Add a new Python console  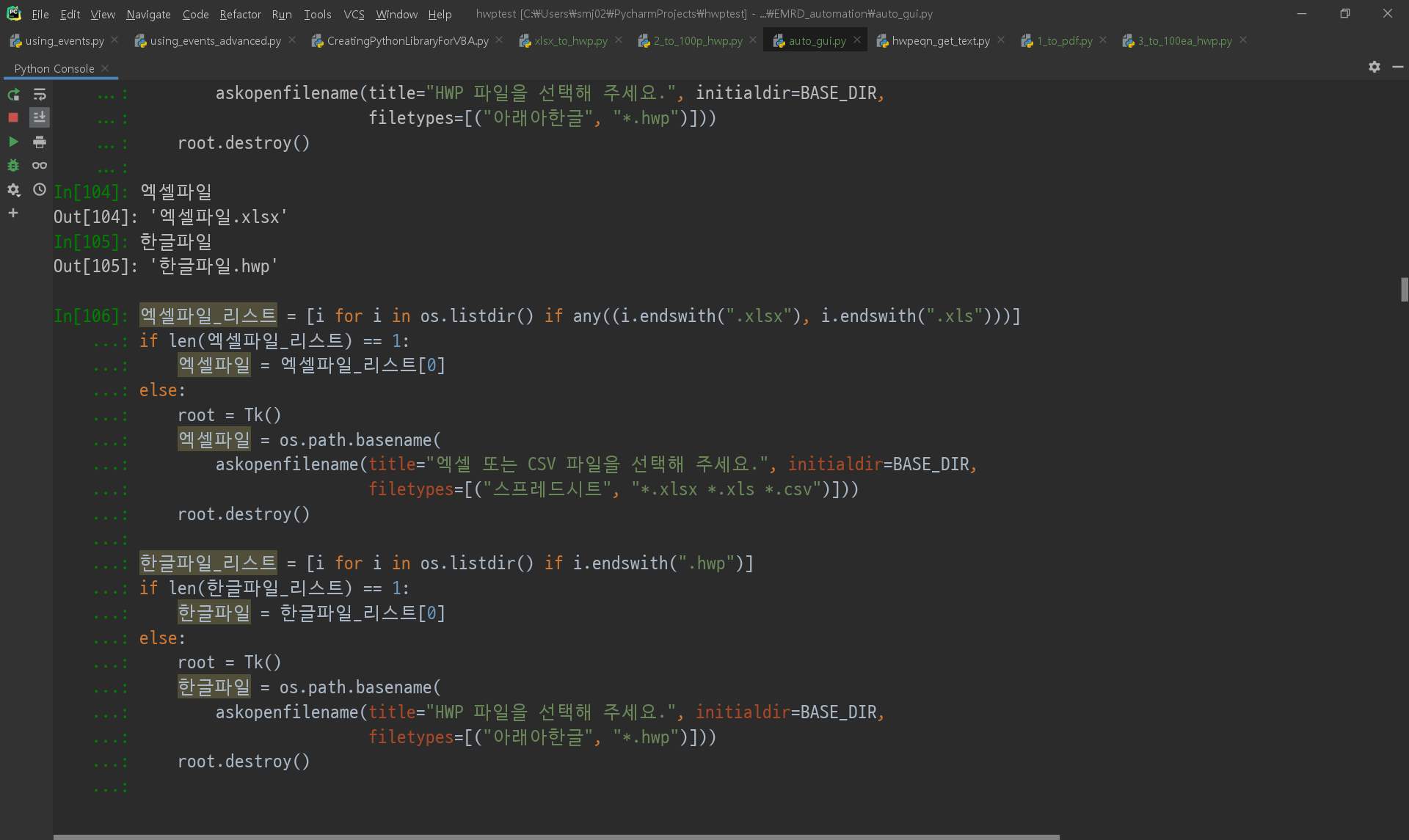[x=13, y=213]
